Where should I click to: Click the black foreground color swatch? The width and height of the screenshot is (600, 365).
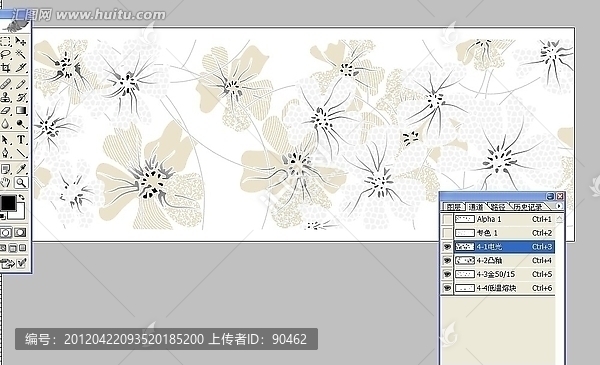click(8, 203)
